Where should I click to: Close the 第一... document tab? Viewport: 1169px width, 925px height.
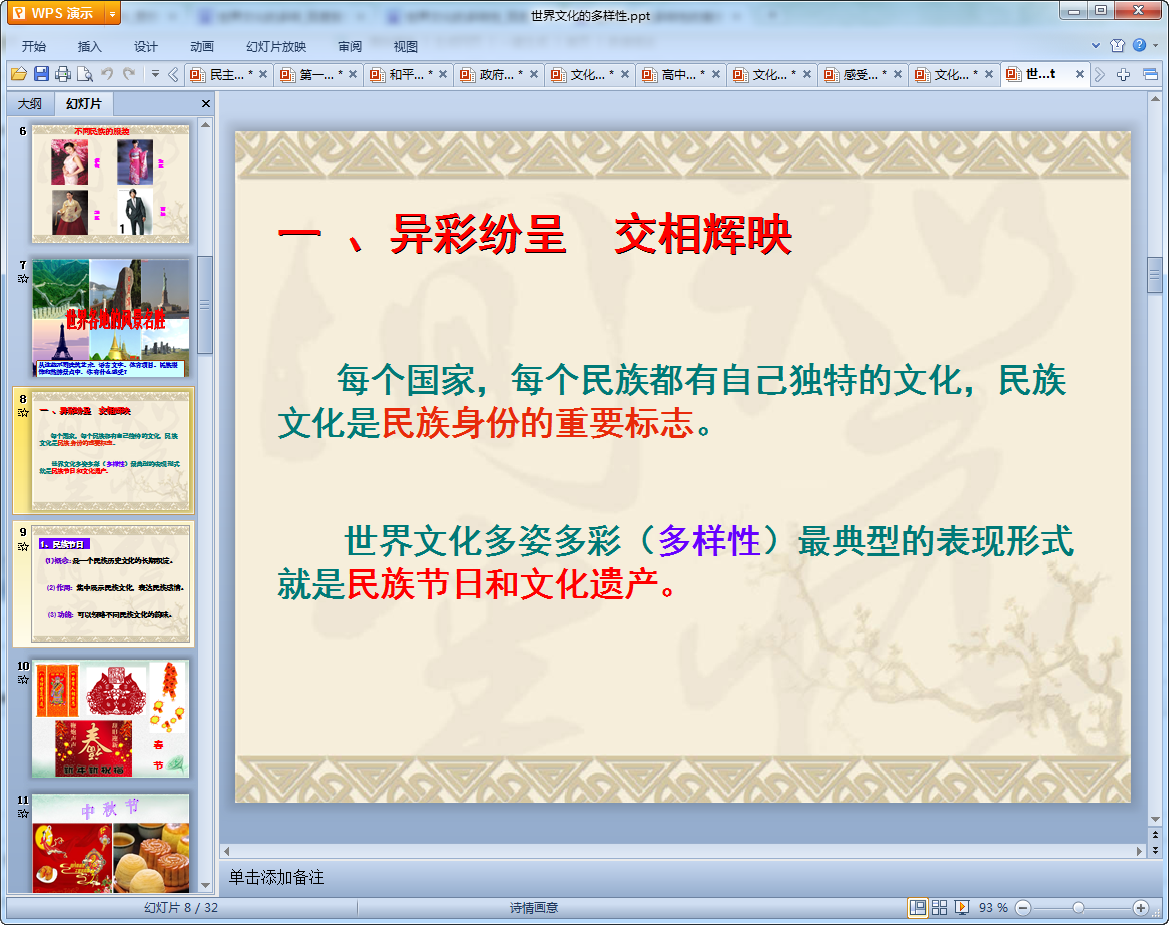pyautogui.click(x=353, y=75)
